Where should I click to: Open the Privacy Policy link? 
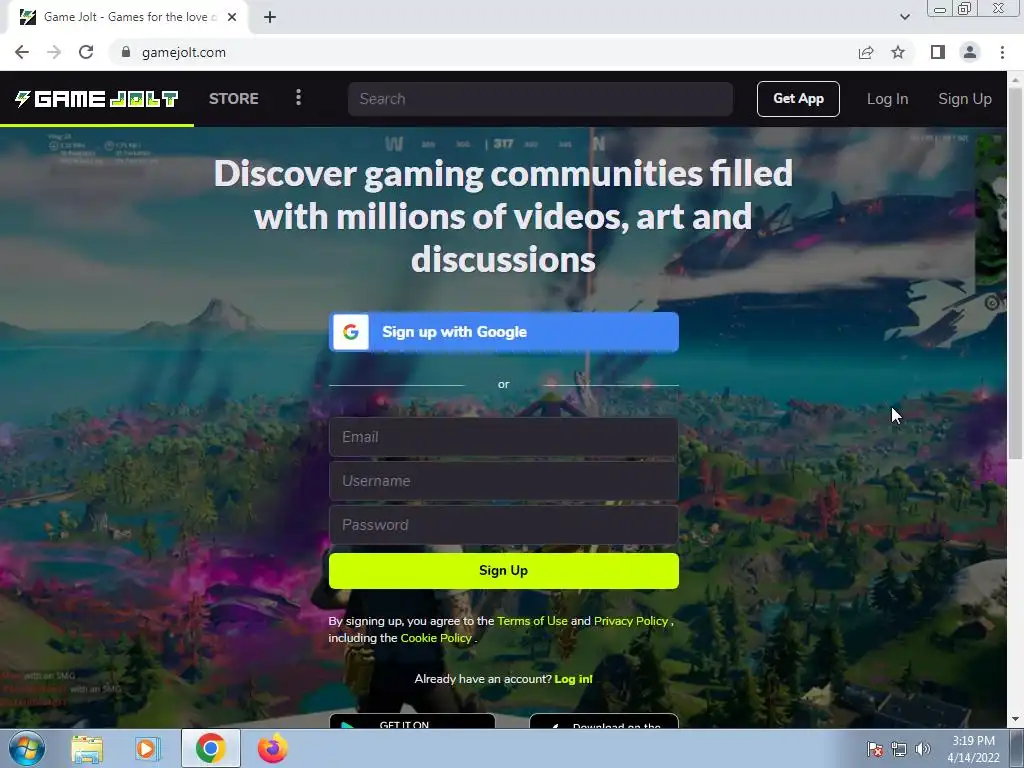(631, 621)
